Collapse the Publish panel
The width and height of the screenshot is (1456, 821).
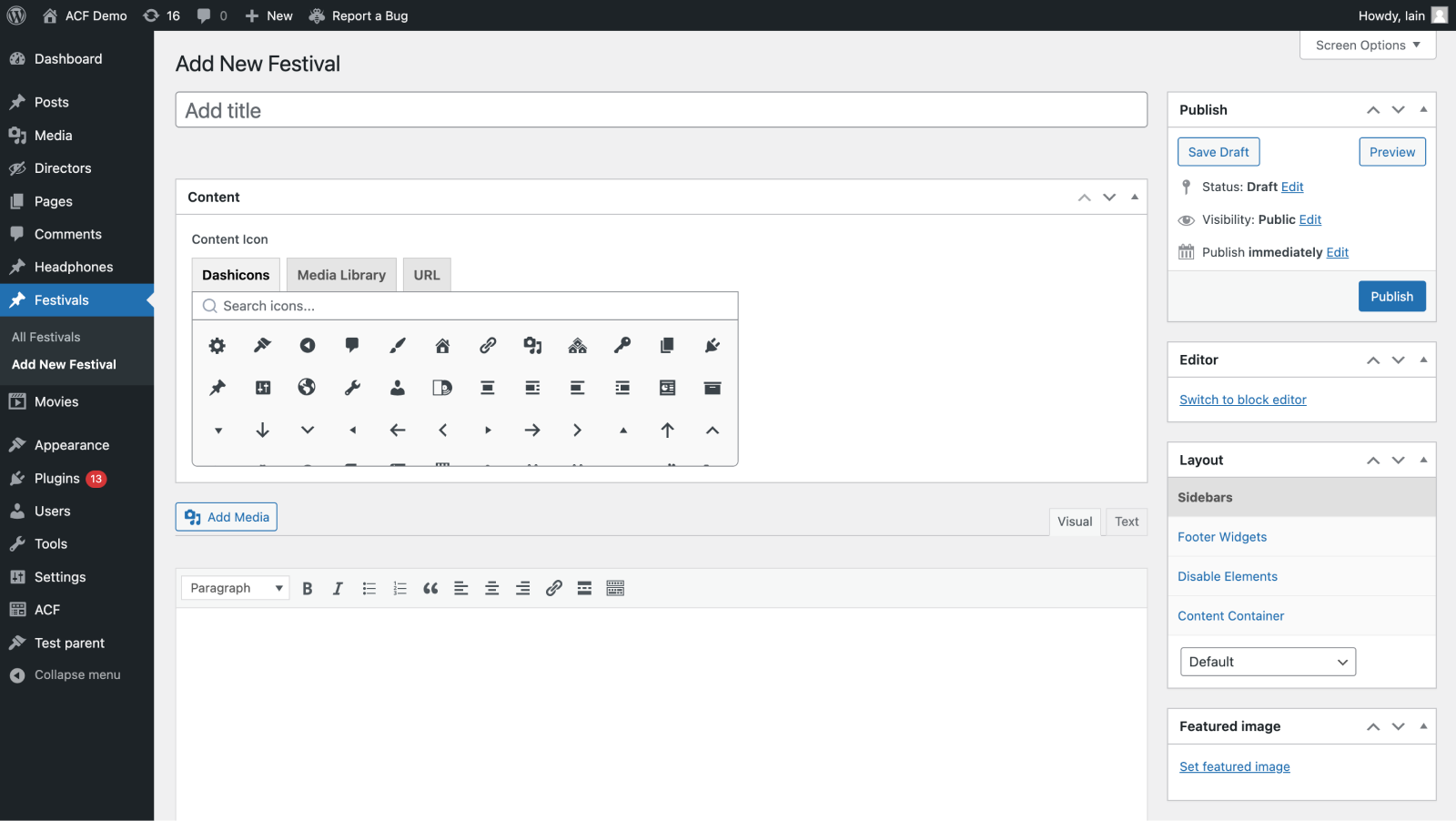point(1422,109)
